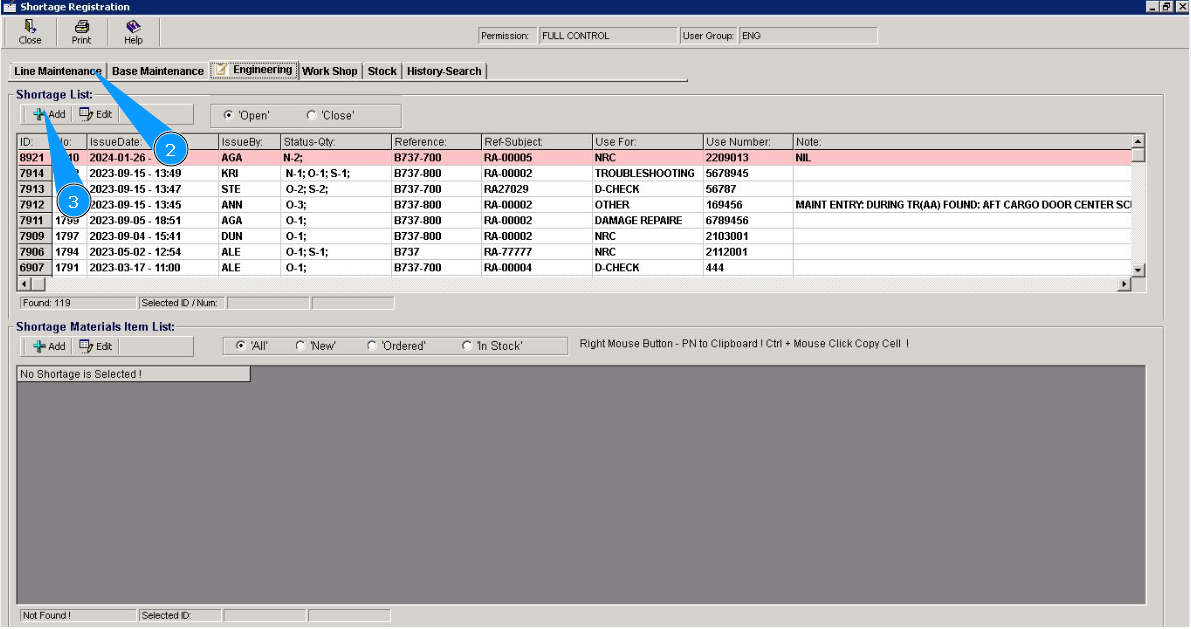Click the Close toolbar icon
The width and height of the screenshot is (1191, 629).
tap(30, 33)
